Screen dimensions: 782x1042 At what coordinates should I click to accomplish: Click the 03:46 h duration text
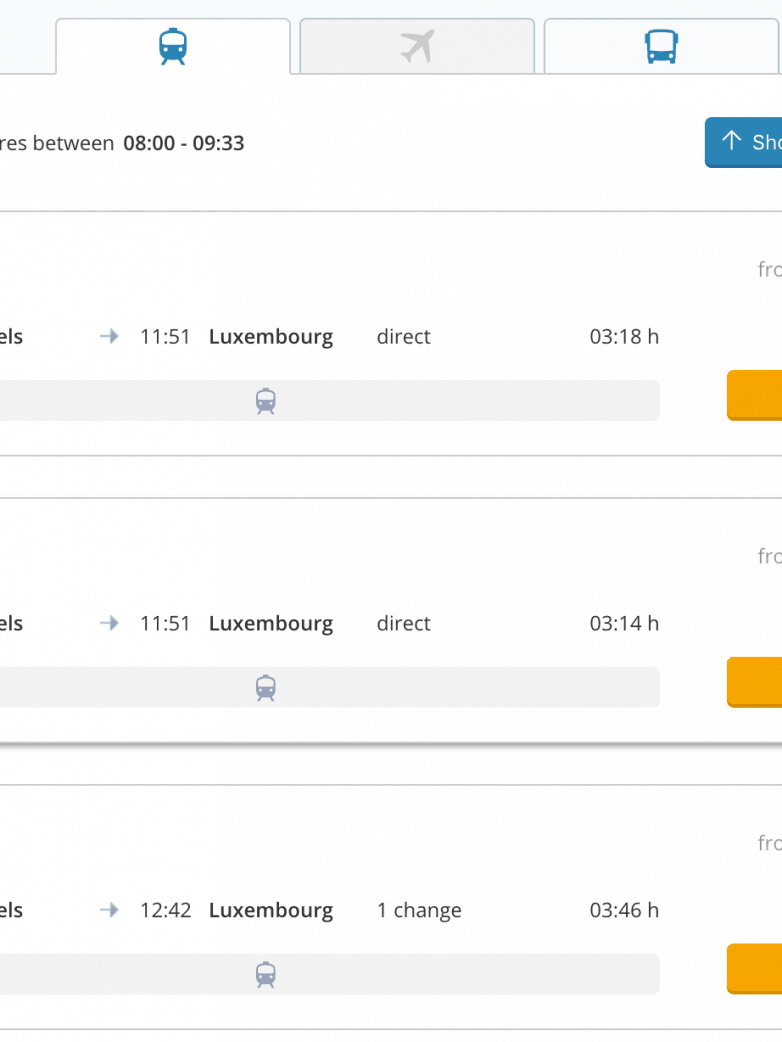tap(624, 911)
